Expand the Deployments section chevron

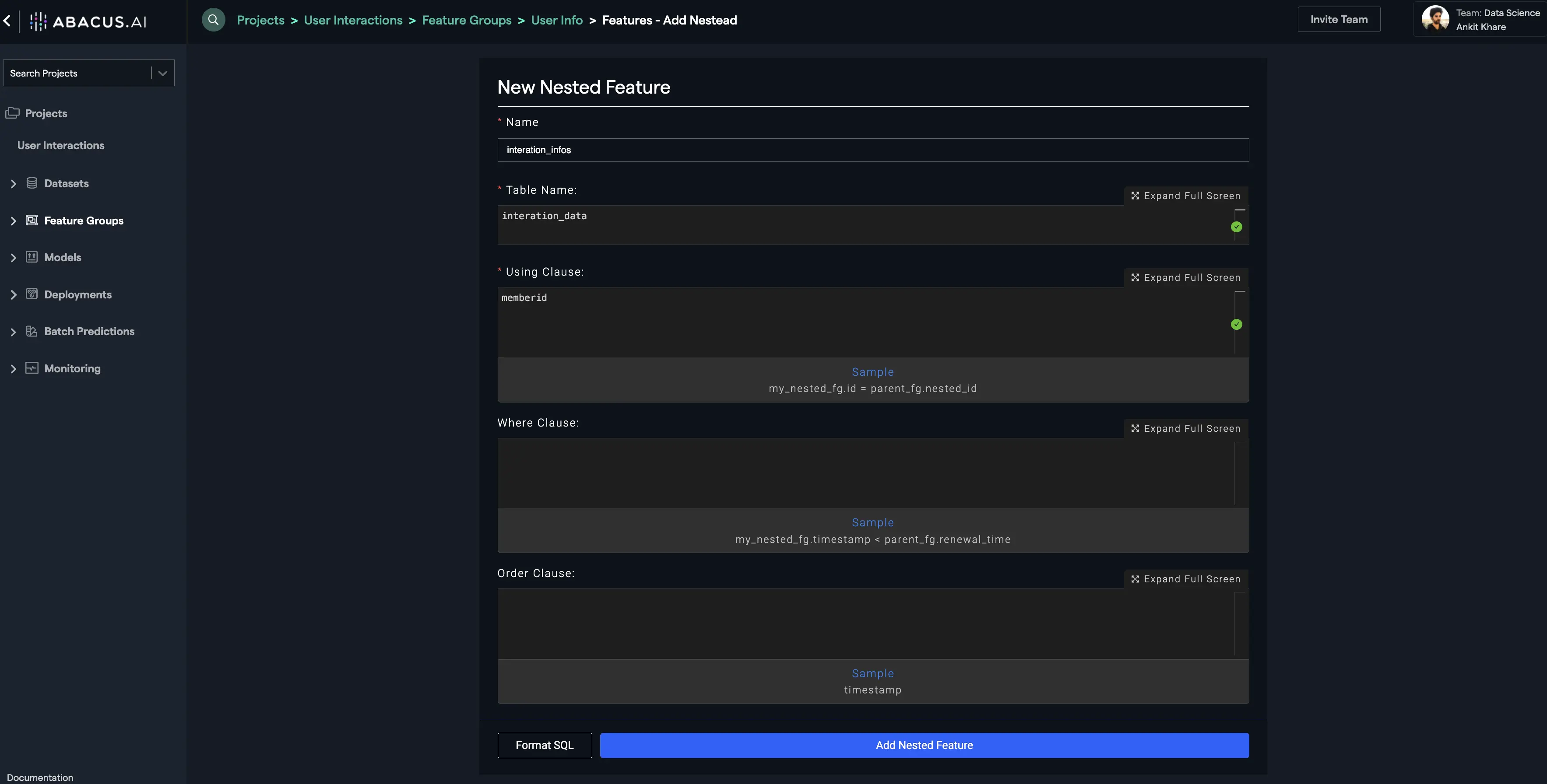[13, 295]
